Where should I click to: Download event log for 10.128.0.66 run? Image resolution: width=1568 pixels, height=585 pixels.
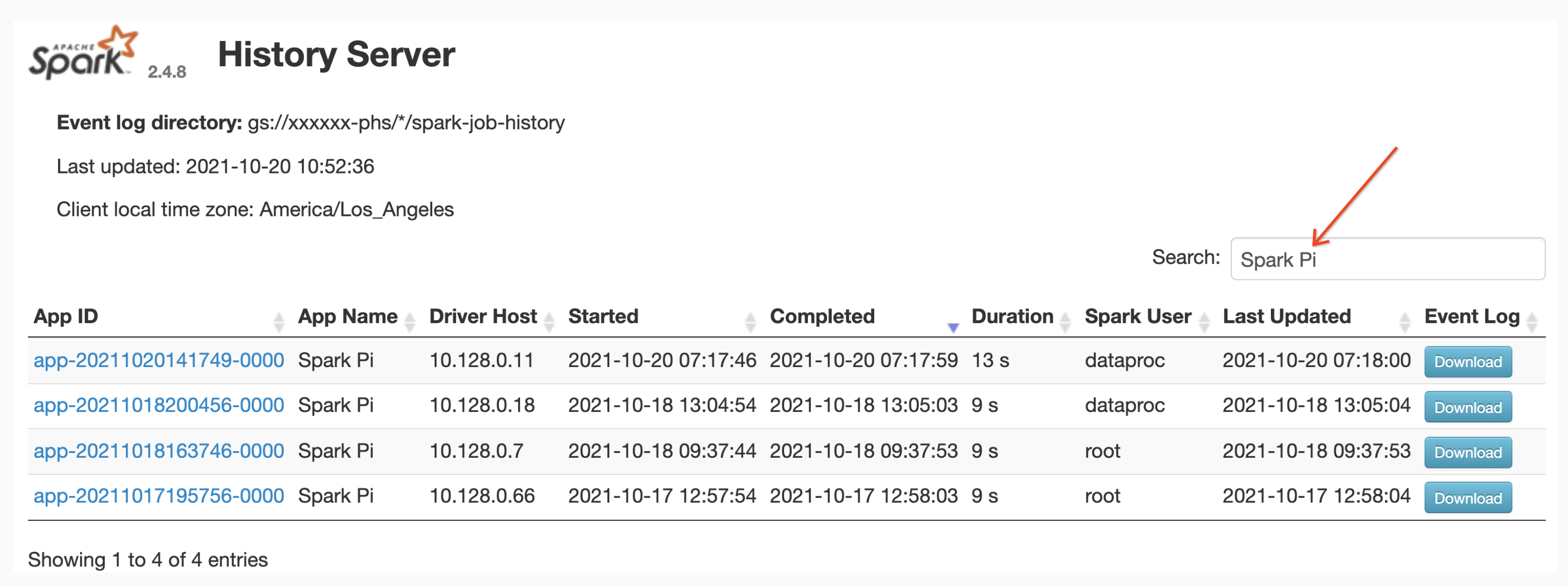pos(1467,497)
